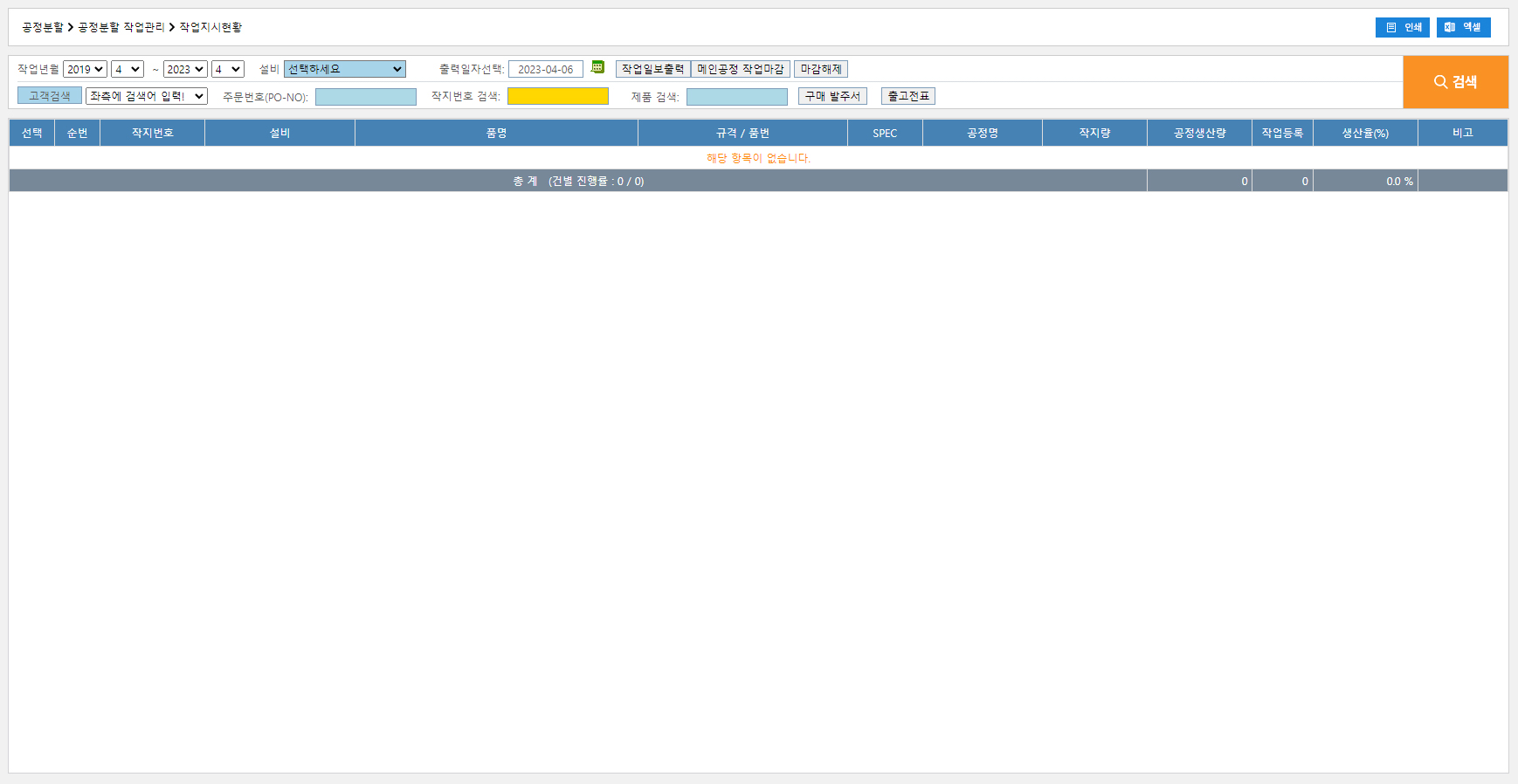Click the 작업일보출력 button
Viewport: 1518px width, 784px height.
pyautogui.click(x=652, y=69)
